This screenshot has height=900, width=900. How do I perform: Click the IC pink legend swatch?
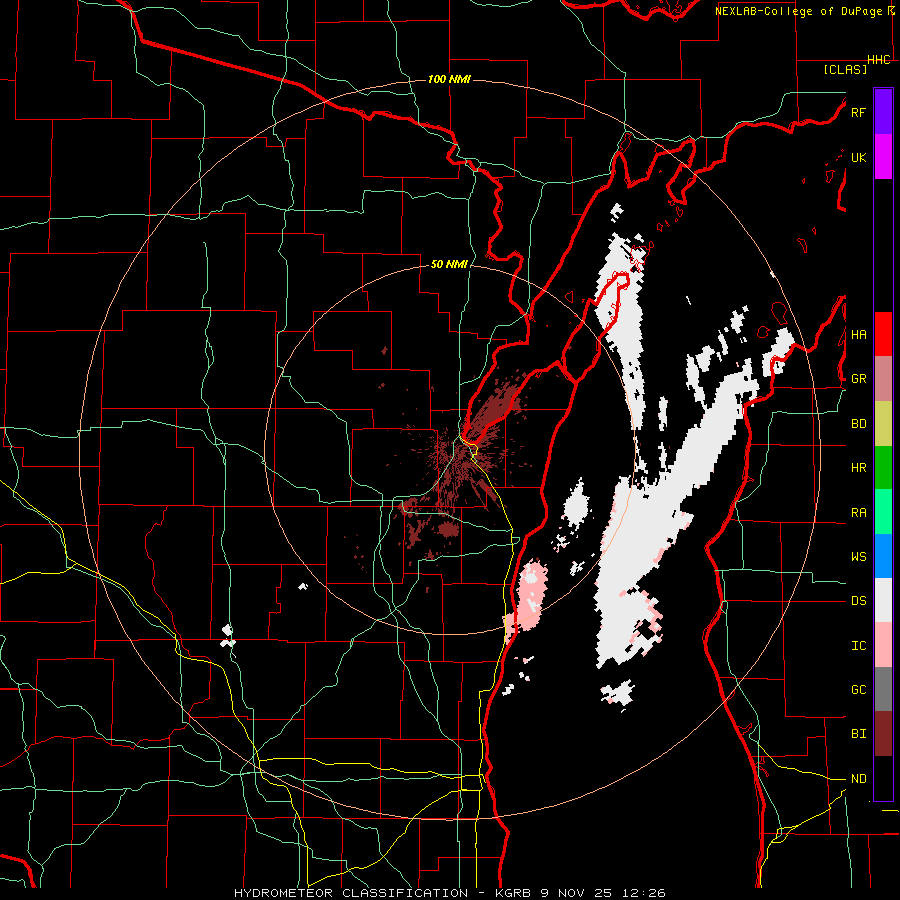click(883, 645)
